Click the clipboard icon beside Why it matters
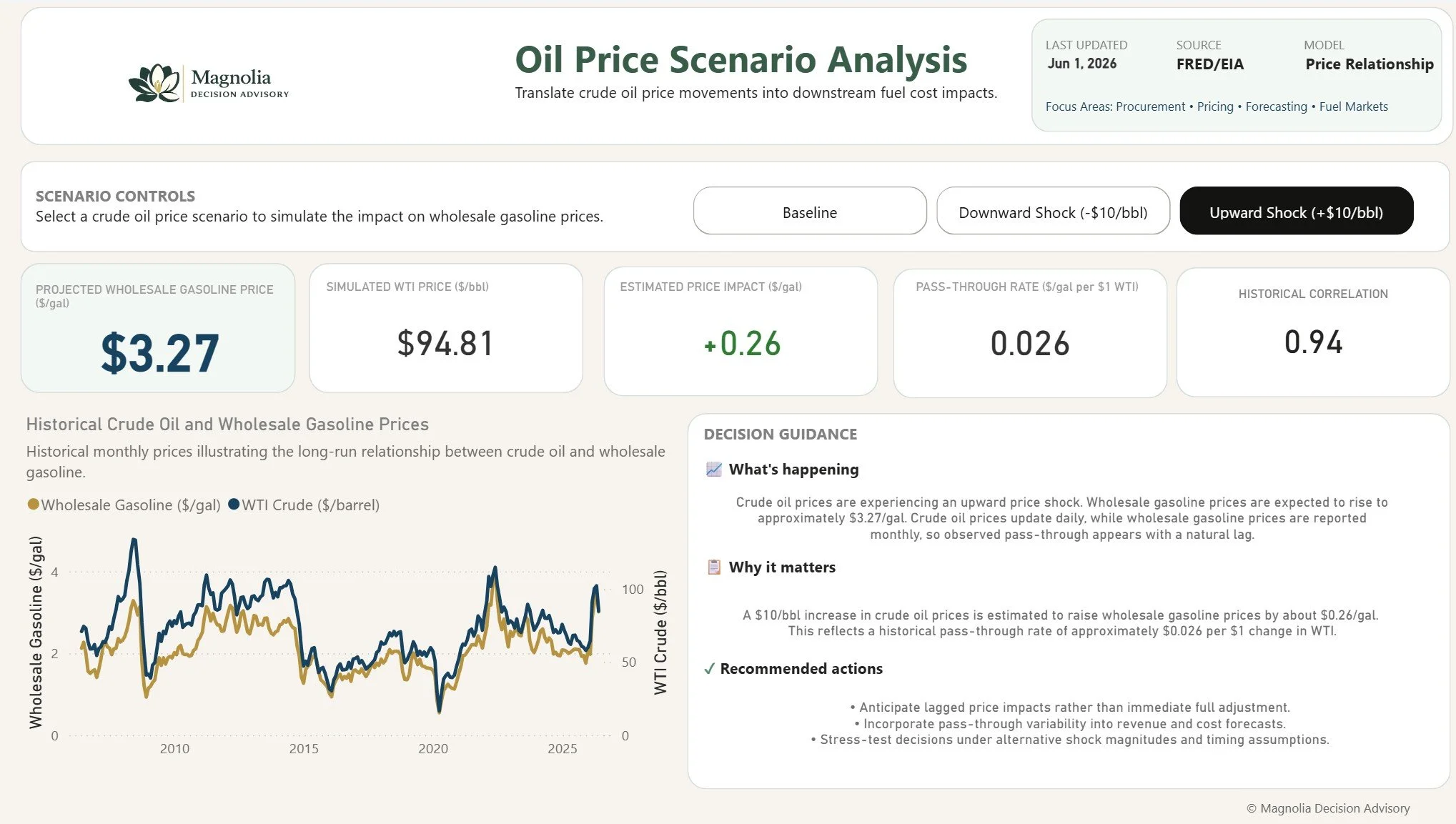The height and width of the screenshot is (824, 1456). (713, 567)
